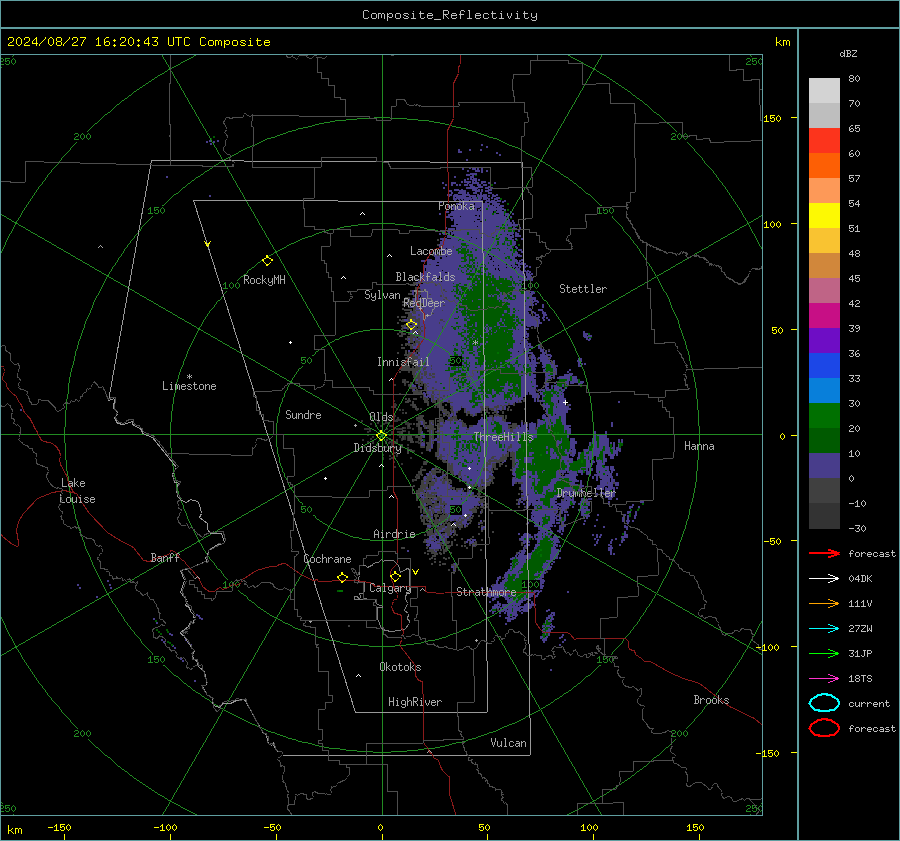
Task: Click the Olds label
Action: point(381,417)
